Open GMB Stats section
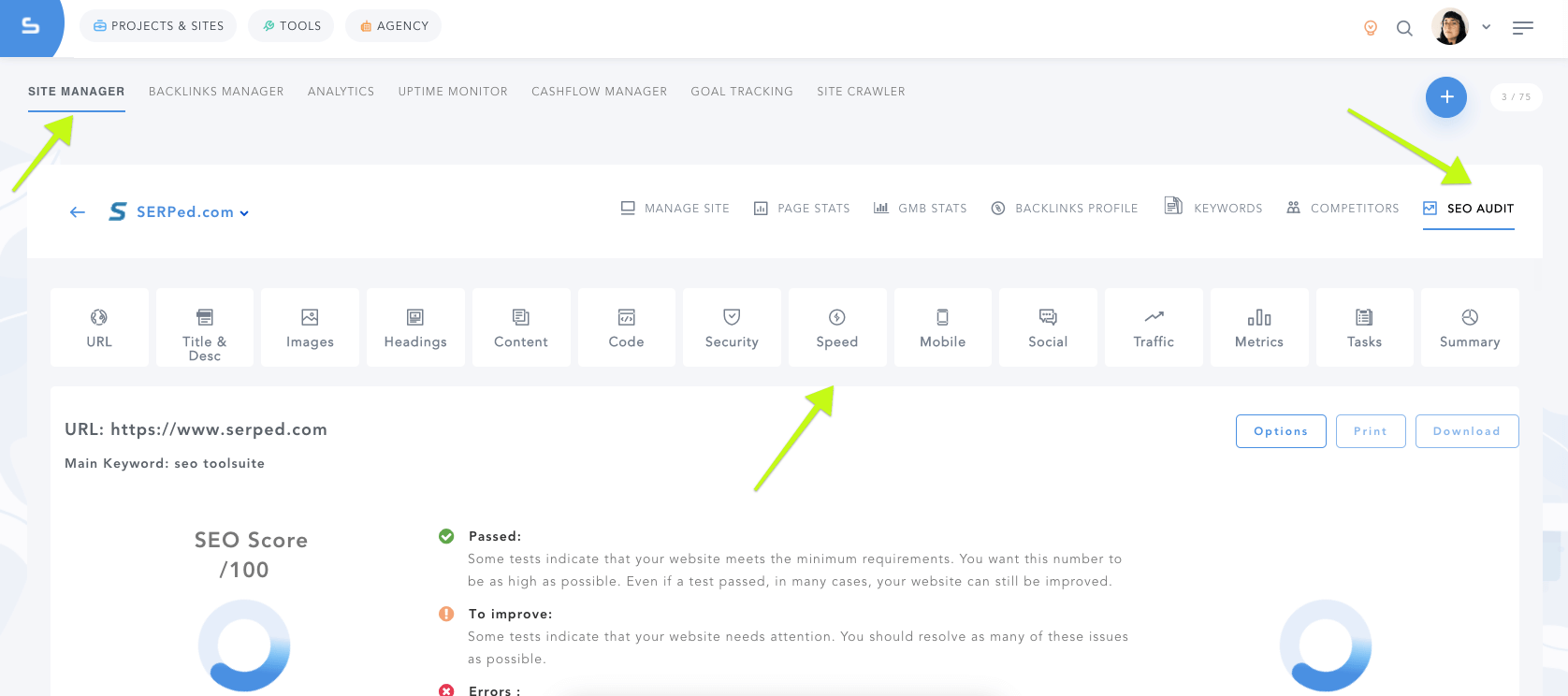The height and width of the screenshot is (696, 1568). [921, 209]
